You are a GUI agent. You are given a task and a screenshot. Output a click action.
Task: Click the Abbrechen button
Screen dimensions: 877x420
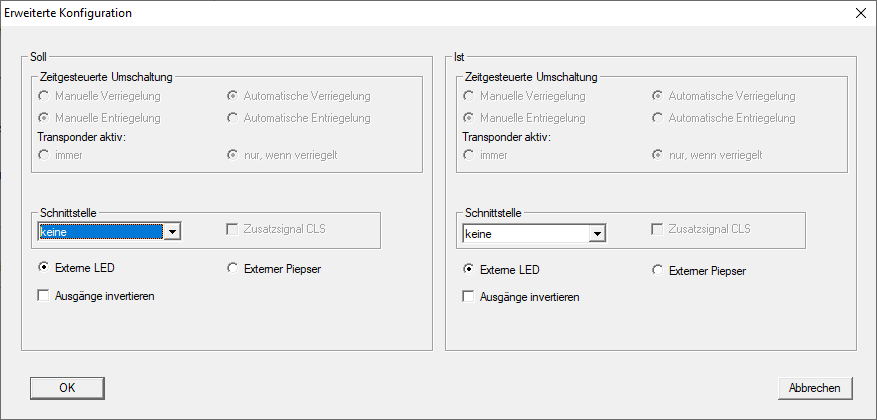[x=815, y=387]
